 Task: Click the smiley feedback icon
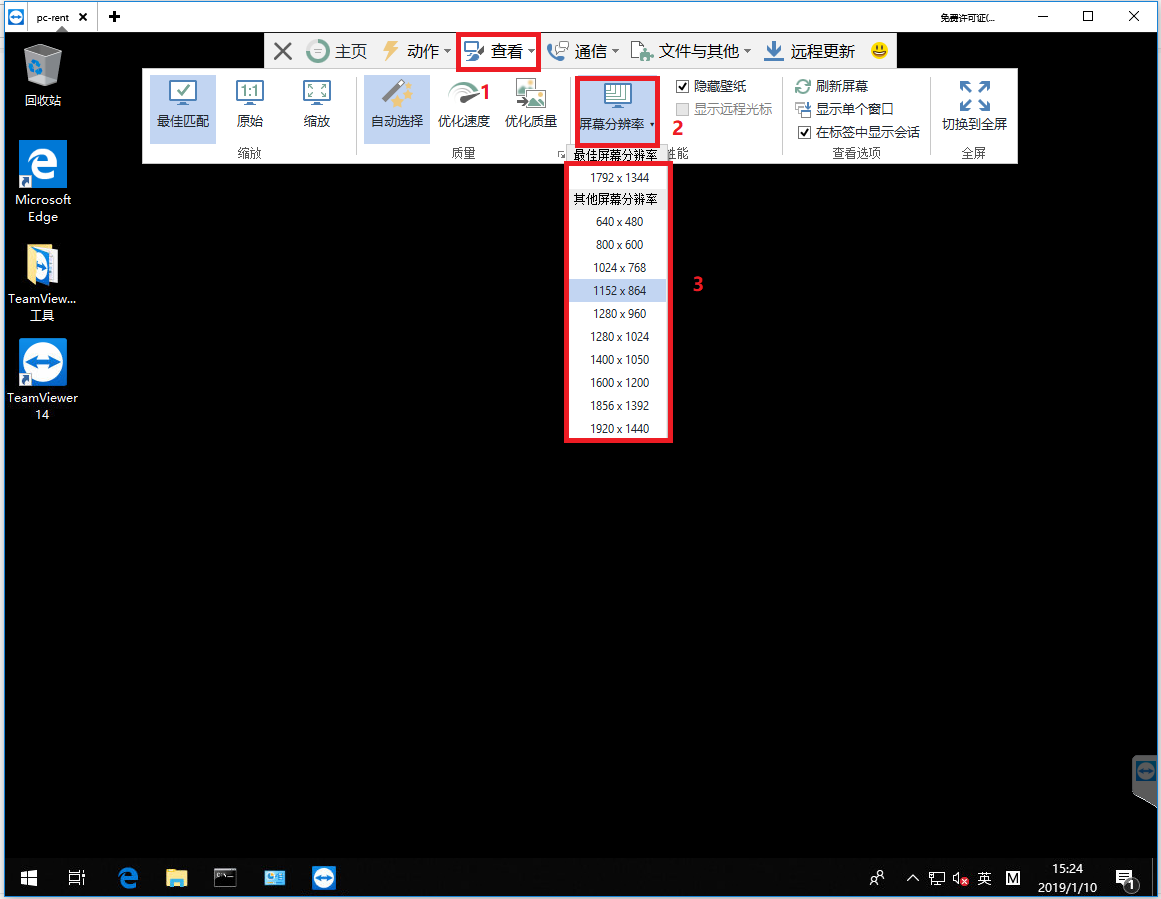879,50
